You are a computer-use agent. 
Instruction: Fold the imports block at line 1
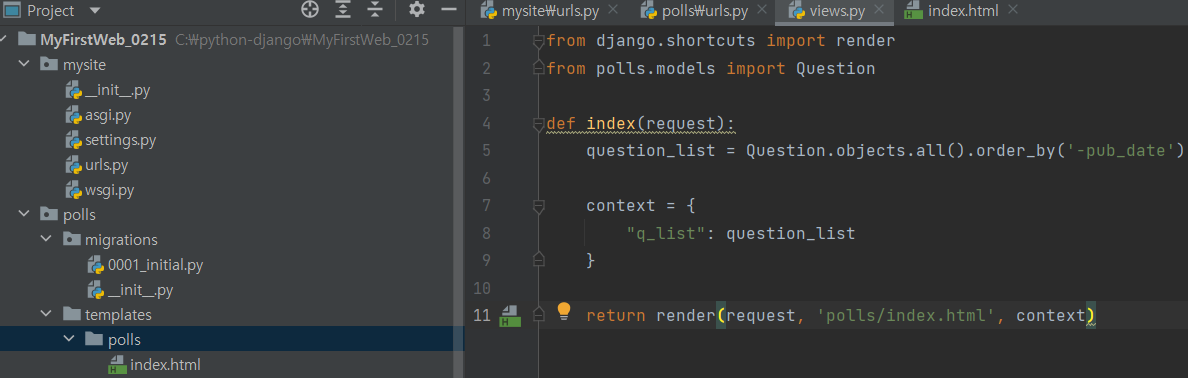[539, 41]
